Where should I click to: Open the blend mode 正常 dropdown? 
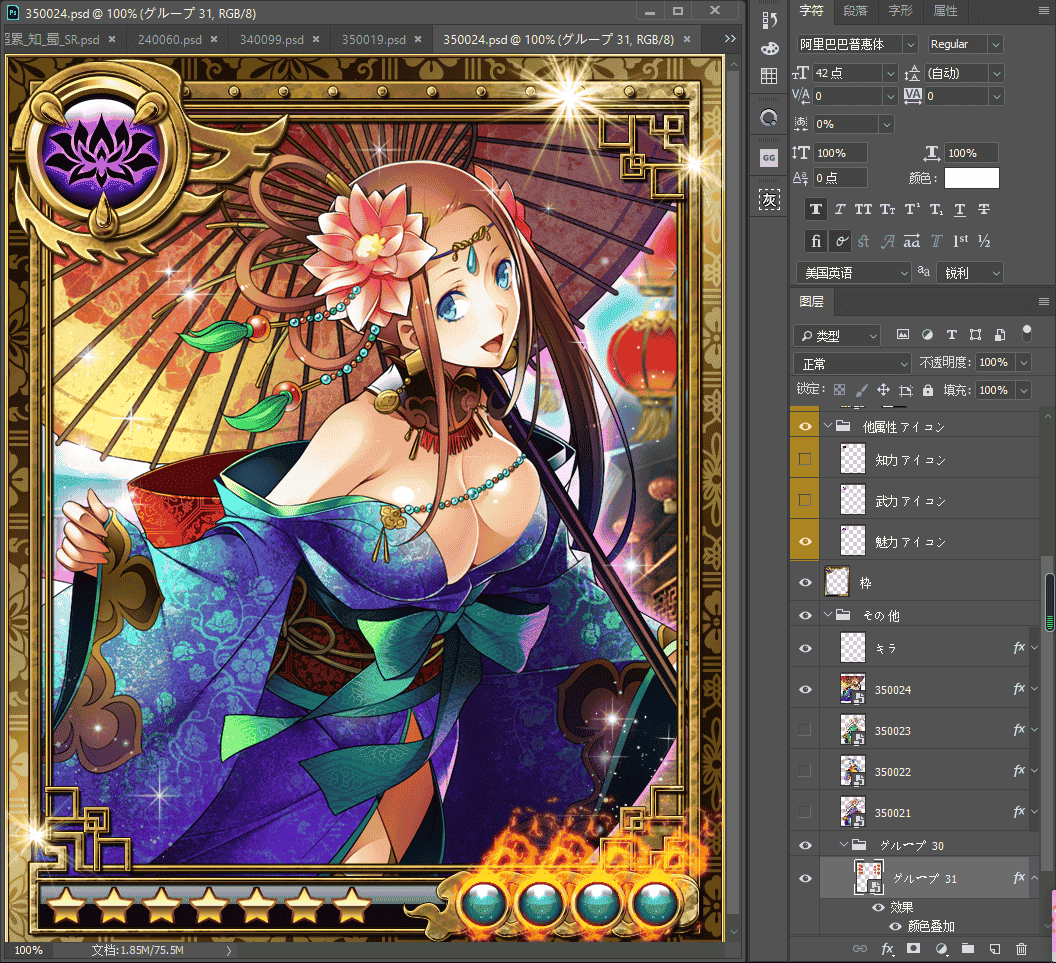852,364
